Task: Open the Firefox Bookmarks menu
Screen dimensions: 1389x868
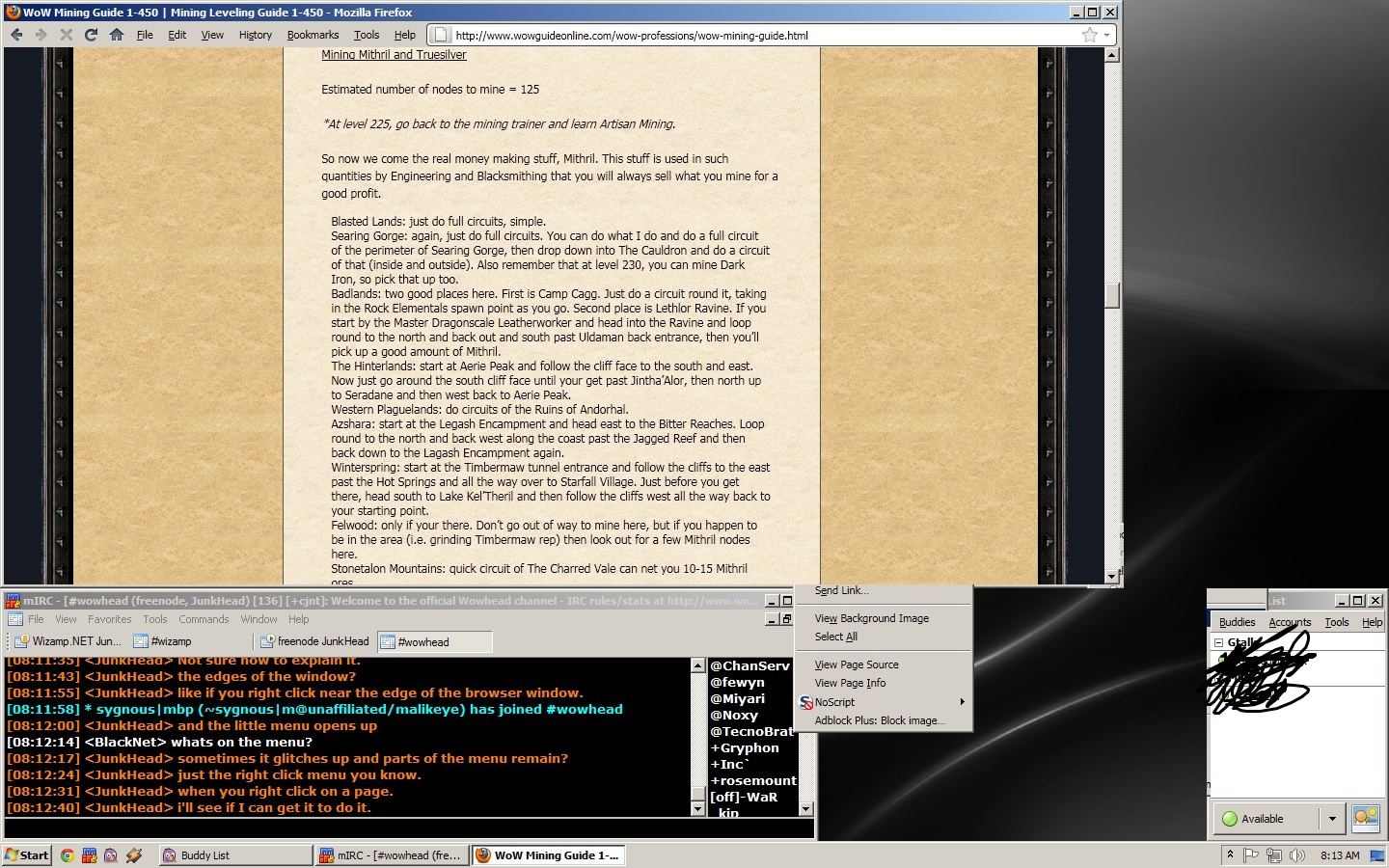Action: pos(313,35)
